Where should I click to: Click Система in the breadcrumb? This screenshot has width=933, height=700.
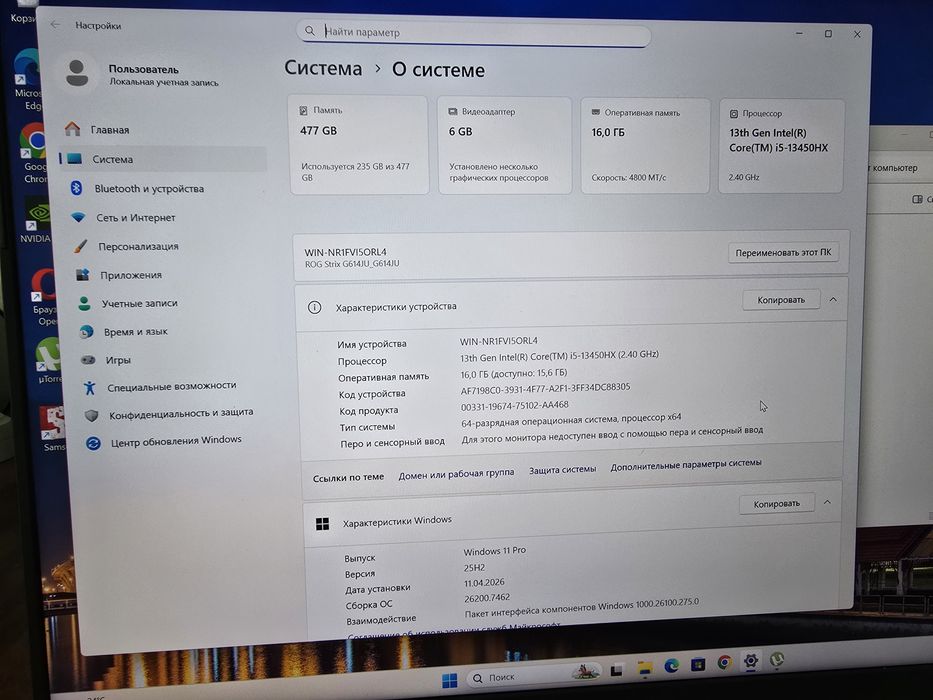pos(323,68)
